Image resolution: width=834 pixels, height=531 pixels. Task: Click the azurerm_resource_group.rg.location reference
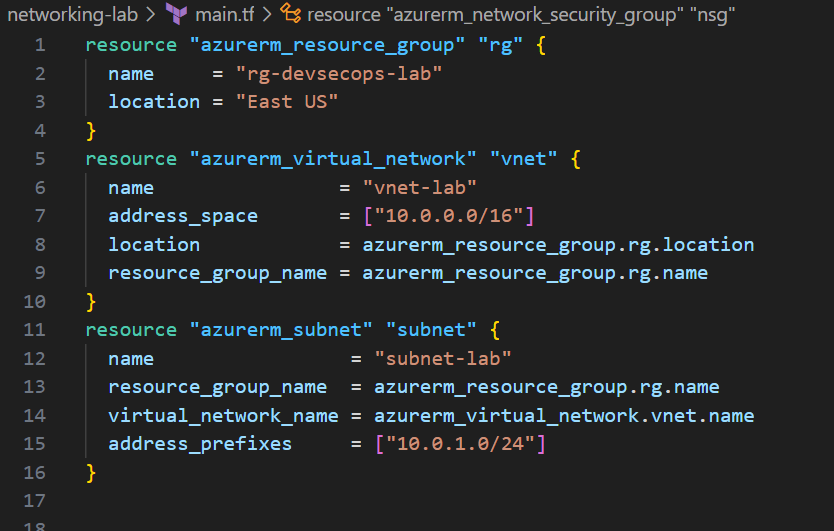click(x=558, y=245)
